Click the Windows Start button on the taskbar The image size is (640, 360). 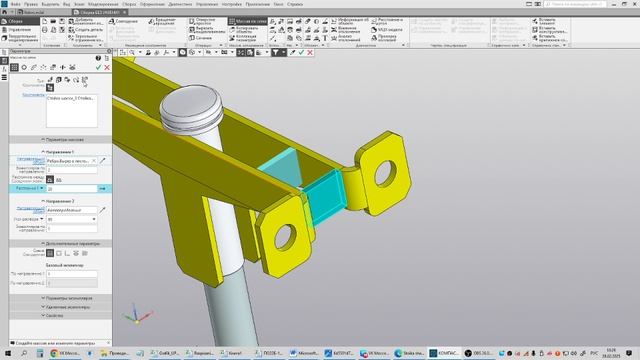click(8, 353)
